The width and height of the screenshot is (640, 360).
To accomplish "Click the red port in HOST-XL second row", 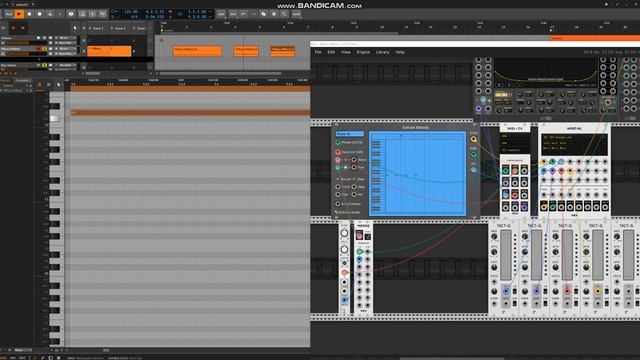I will 561,171.
